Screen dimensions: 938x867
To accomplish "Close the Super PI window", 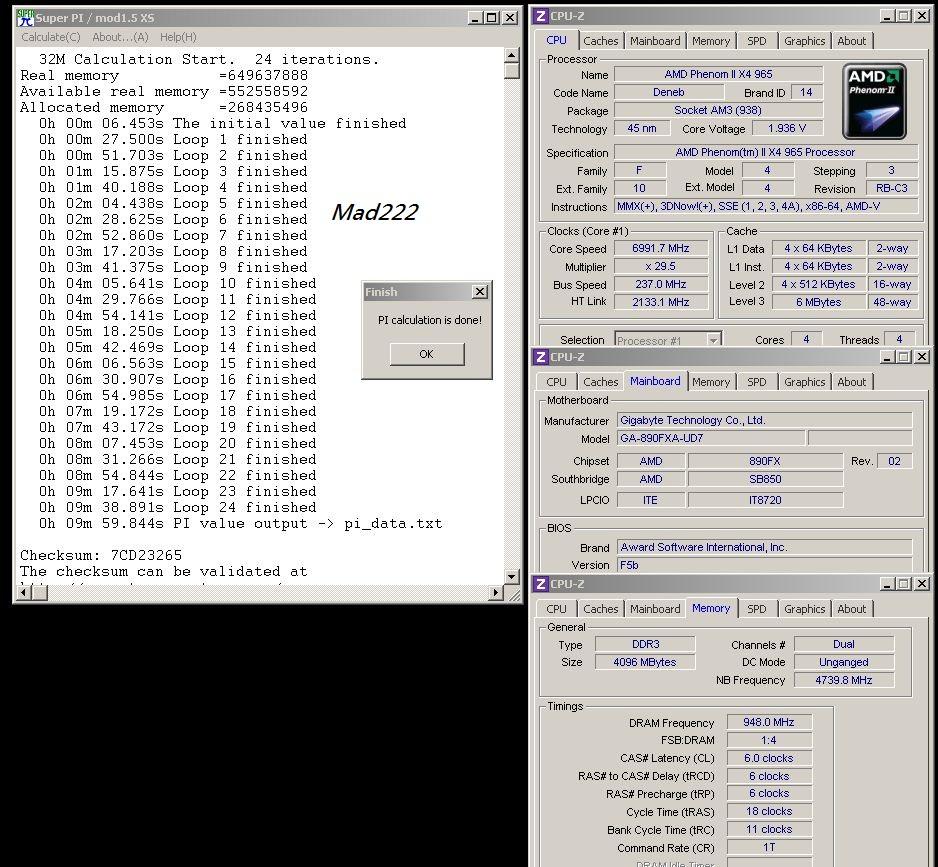I will click(x=510, y=18).
